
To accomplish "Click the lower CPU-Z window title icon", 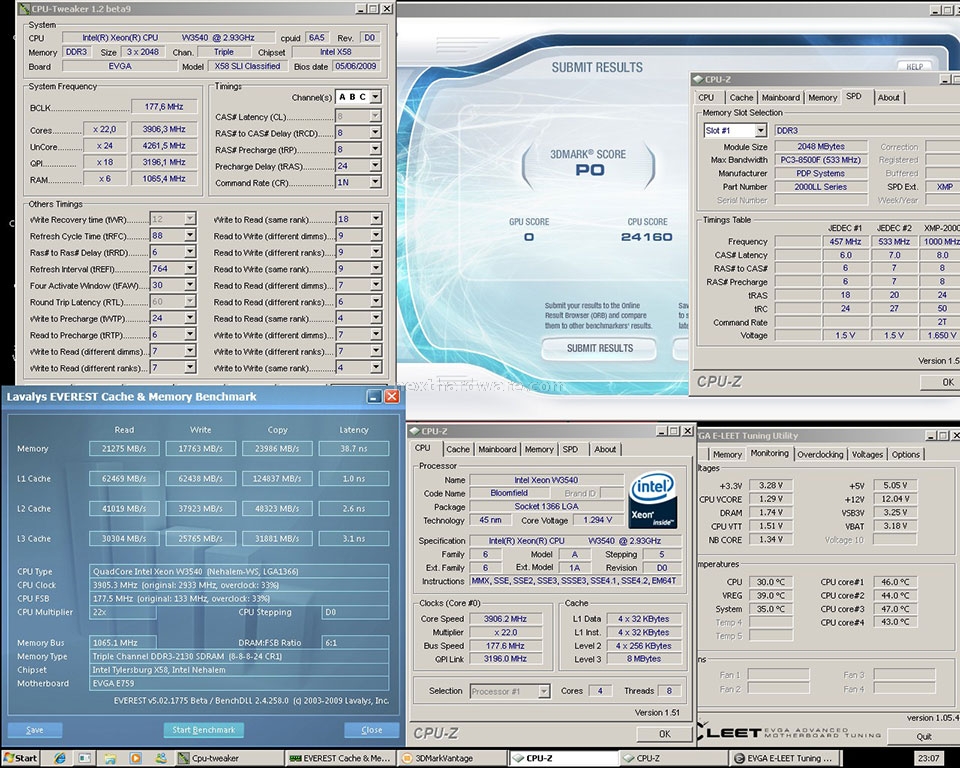I will pyautogui.click(x=414, y=431).
